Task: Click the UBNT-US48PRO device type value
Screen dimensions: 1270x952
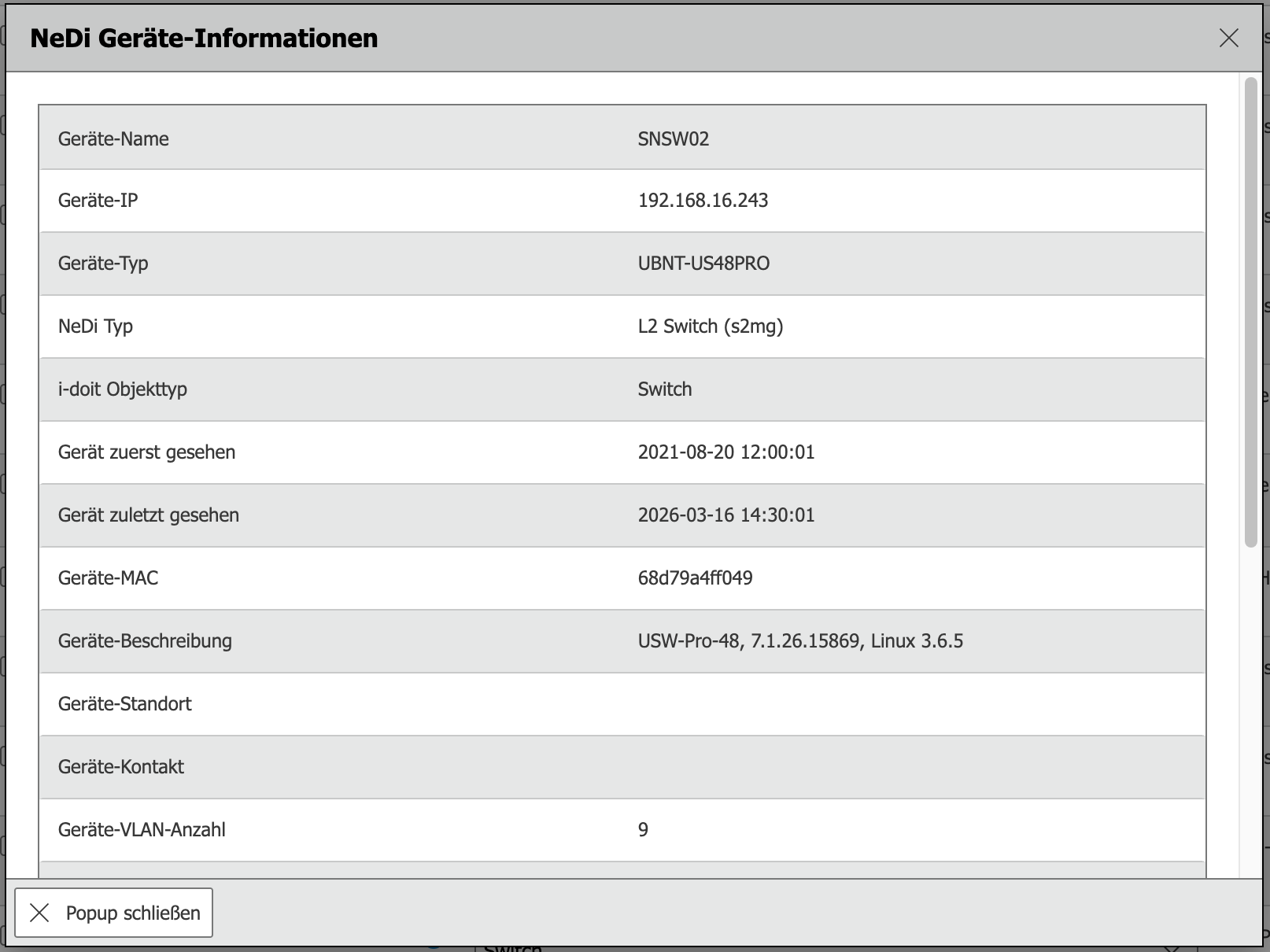Action: [x=703, y=264]
